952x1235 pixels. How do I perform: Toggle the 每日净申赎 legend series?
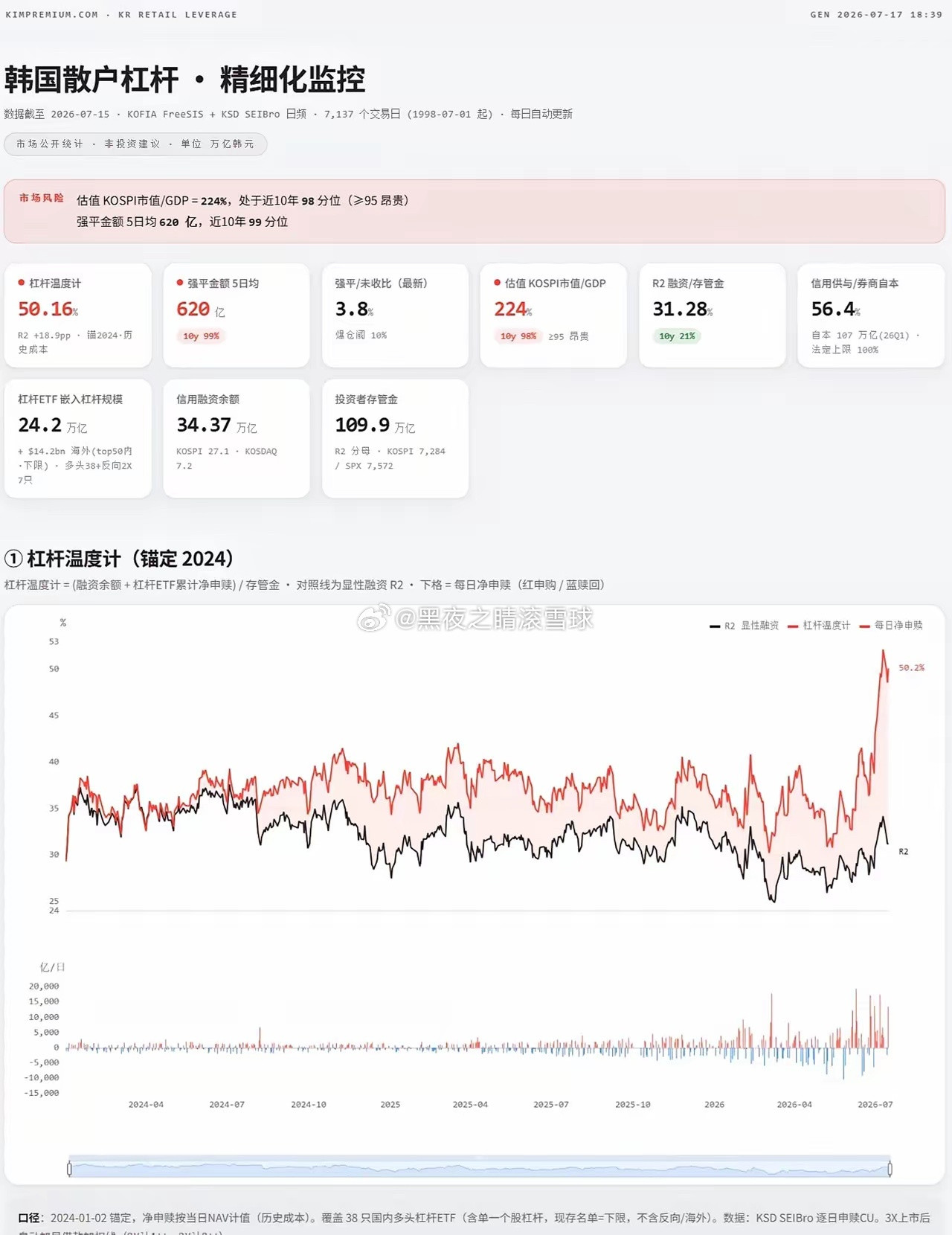point(891,626)
